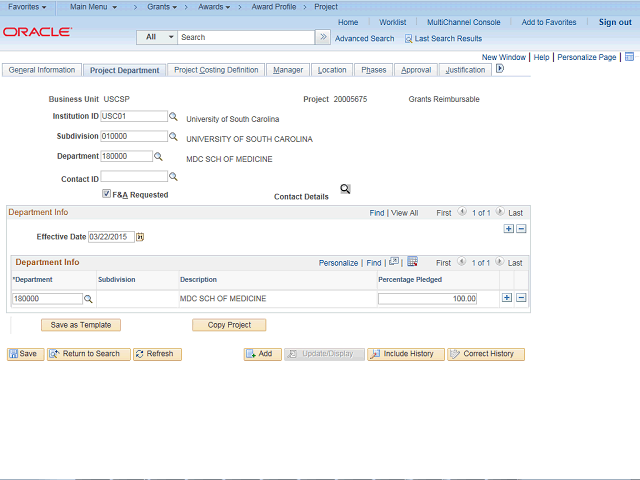
Task: Switch to General Information tab
Action: point(42,70)
